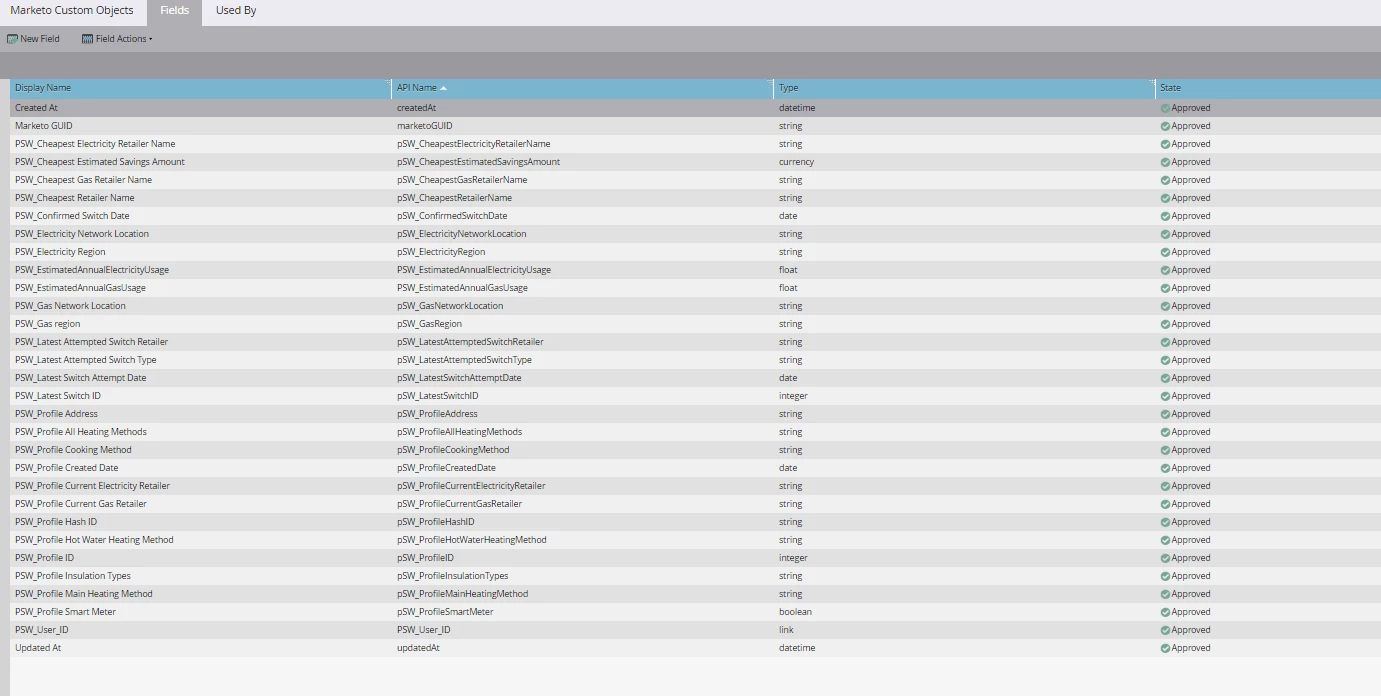Screen dimensions: 1381x696
Task: Click API name pSW_ProfileSmartMeter
Action: [x=445, y=612]
